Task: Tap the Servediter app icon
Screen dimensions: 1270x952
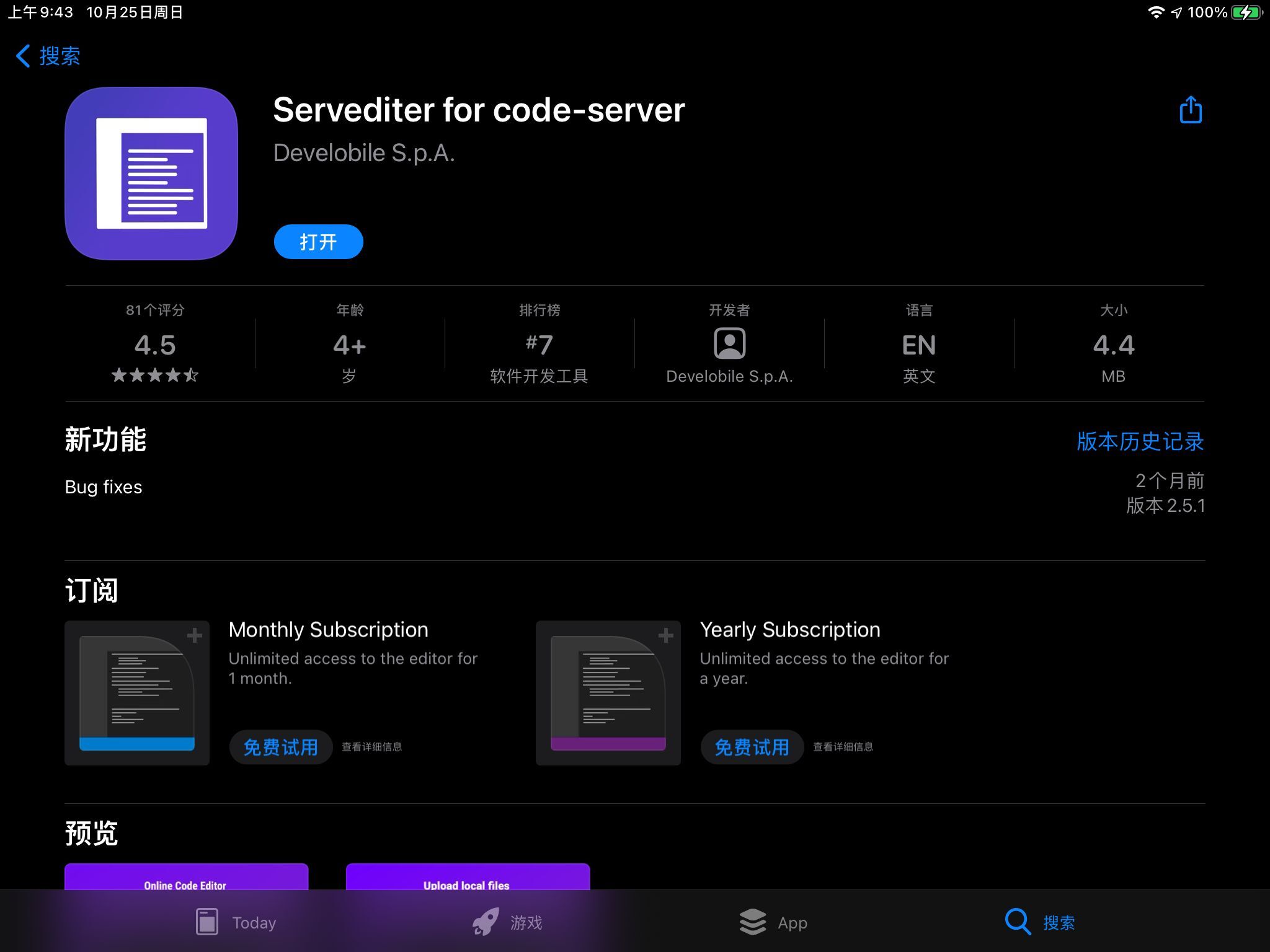Action: pyautogui.click(x=151, y=174)
